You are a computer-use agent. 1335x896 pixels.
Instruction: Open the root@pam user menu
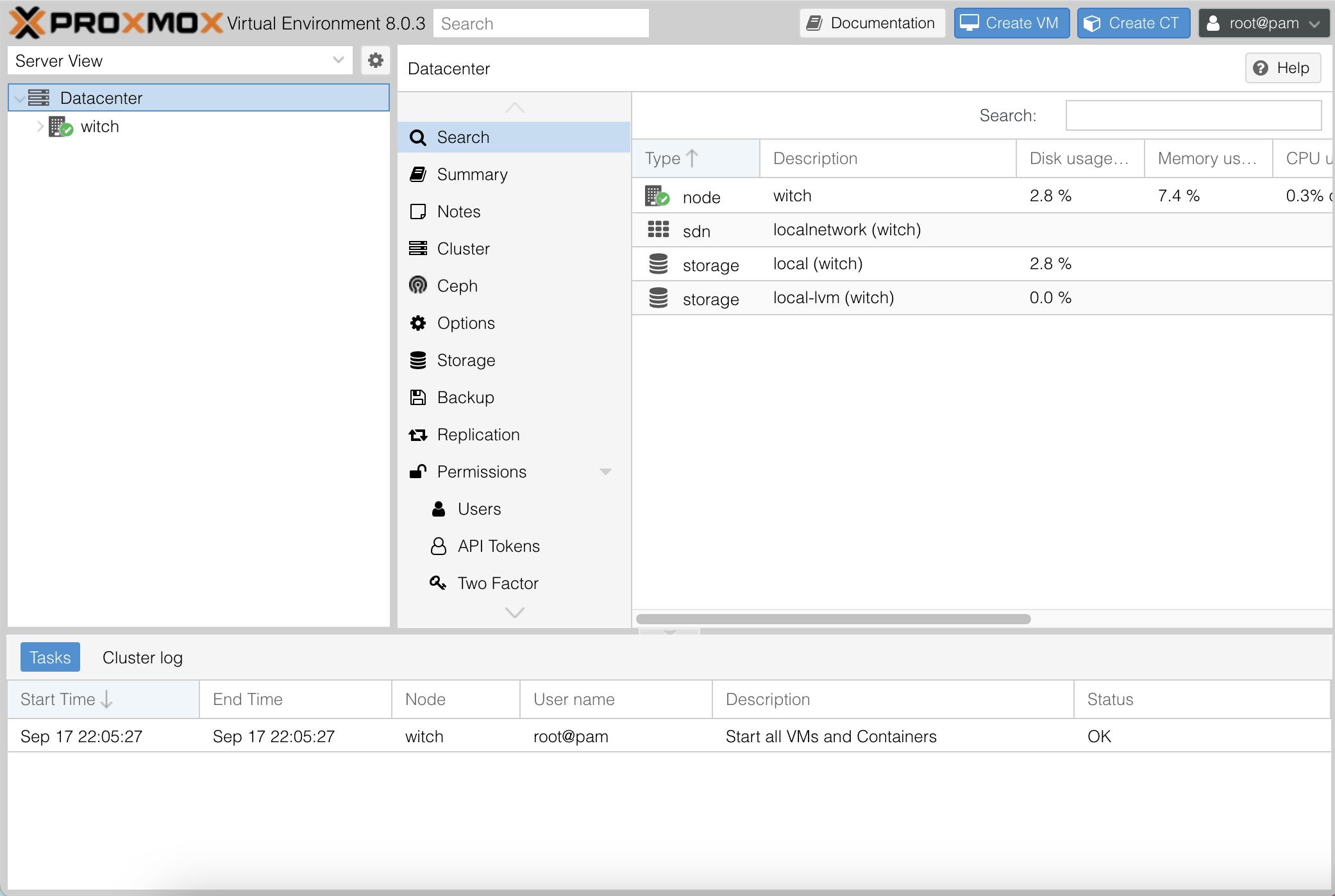point(1263,22)
